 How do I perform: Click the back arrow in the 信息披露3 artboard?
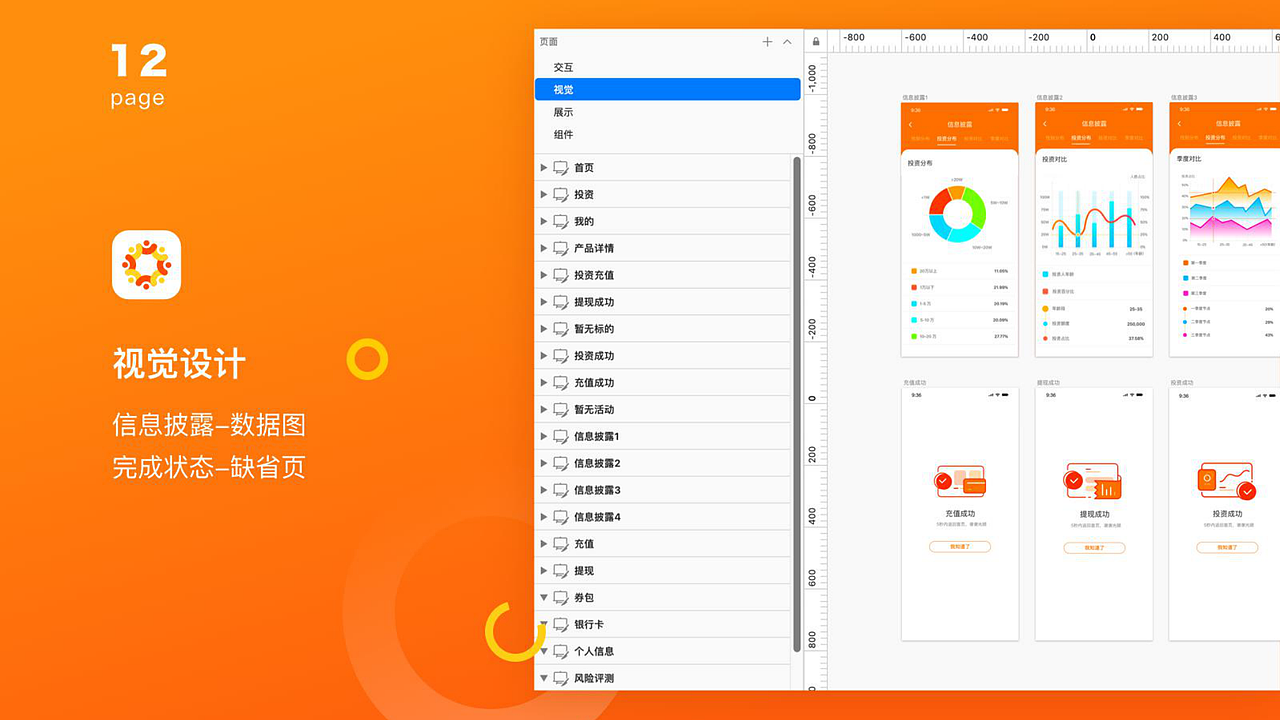pos(1179,125)
